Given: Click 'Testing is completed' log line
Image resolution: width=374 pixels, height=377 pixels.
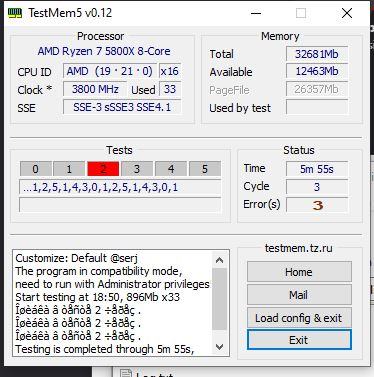Looking at the screenshot, I should (x=105, y=349).
